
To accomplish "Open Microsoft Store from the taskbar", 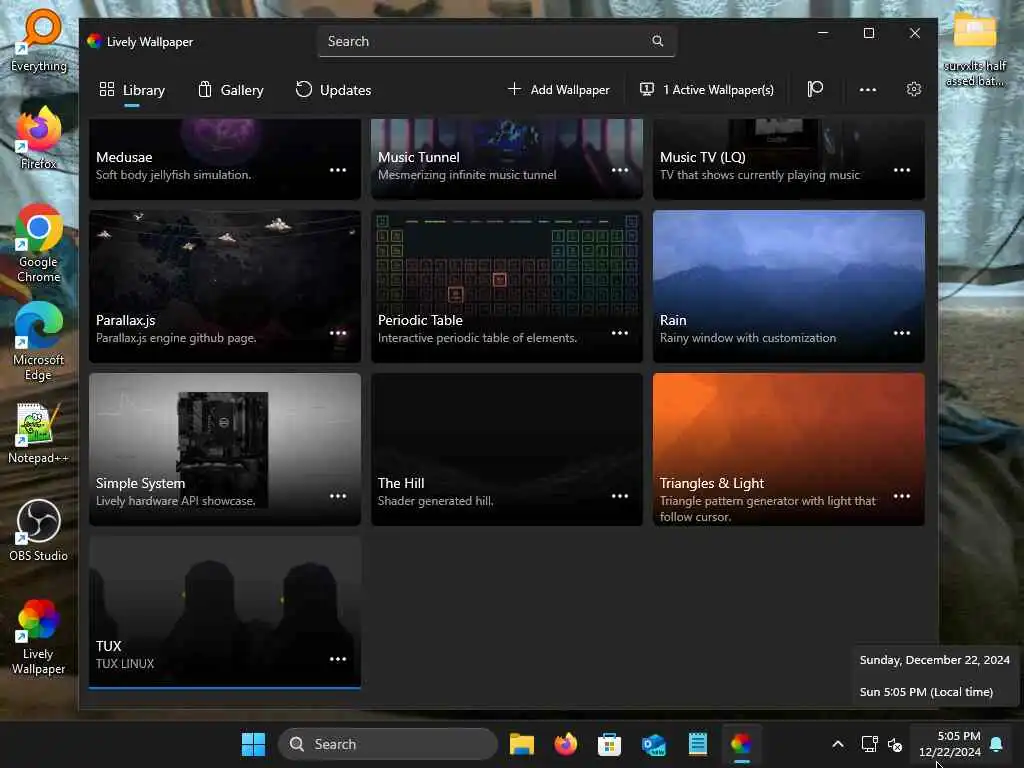I will coord(609,744).
